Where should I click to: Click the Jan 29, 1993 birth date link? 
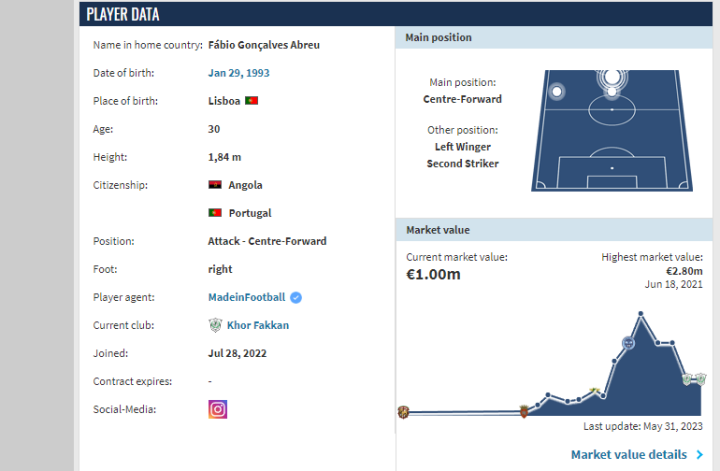click(x=238, y=73)
